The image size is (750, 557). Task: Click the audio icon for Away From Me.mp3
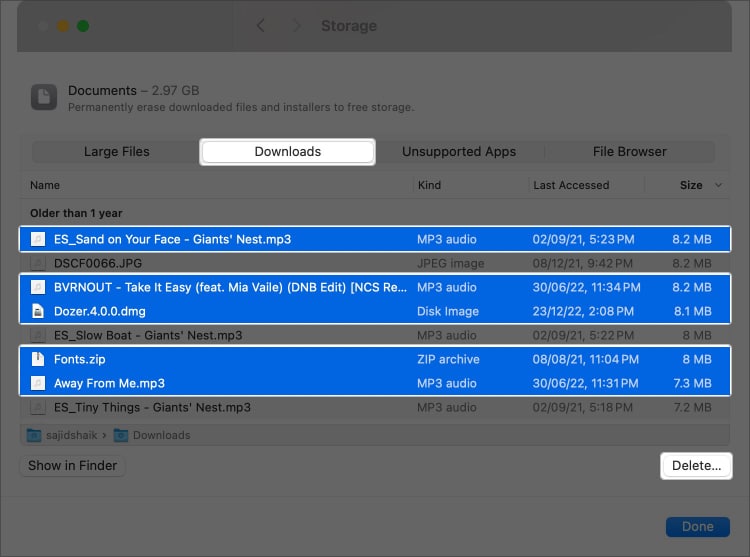tap(38, 383)
